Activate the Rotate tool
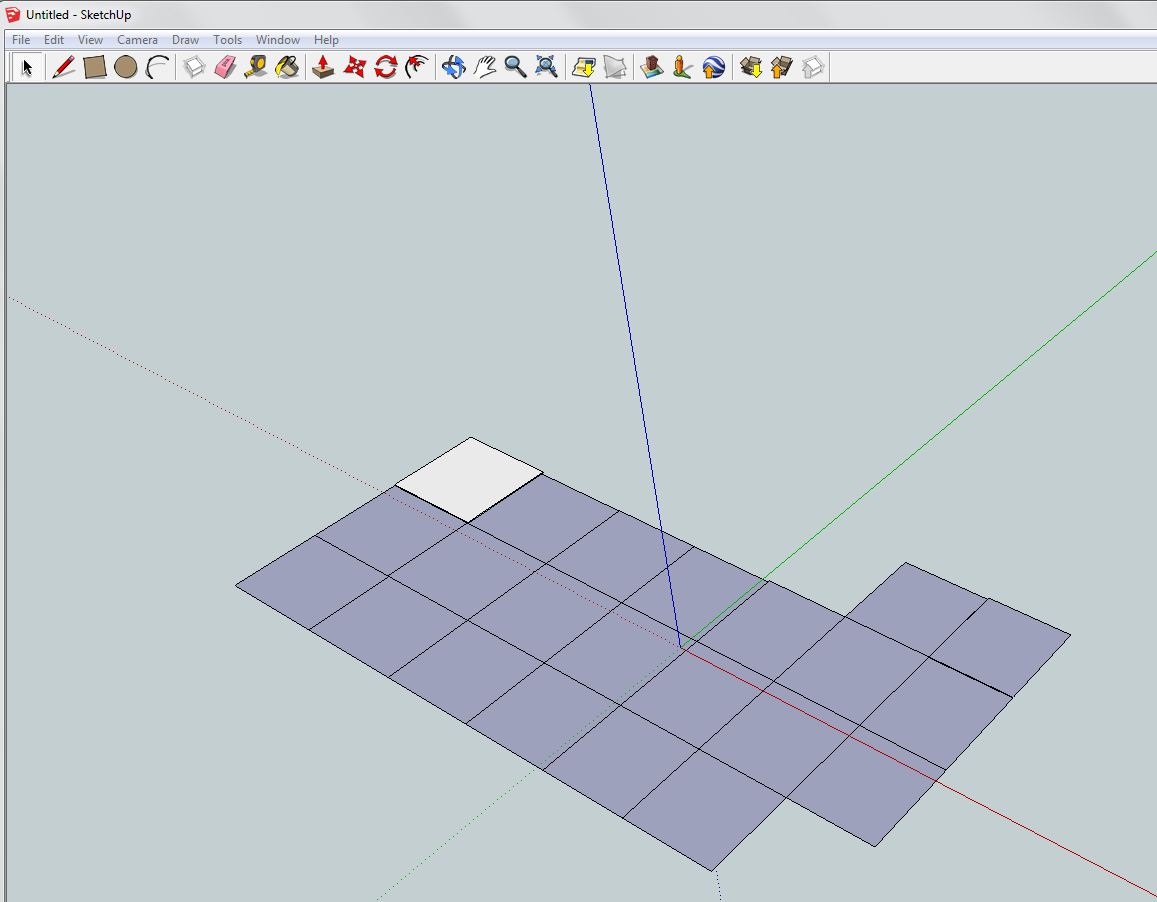The image size is (1157, 902). 386,67
